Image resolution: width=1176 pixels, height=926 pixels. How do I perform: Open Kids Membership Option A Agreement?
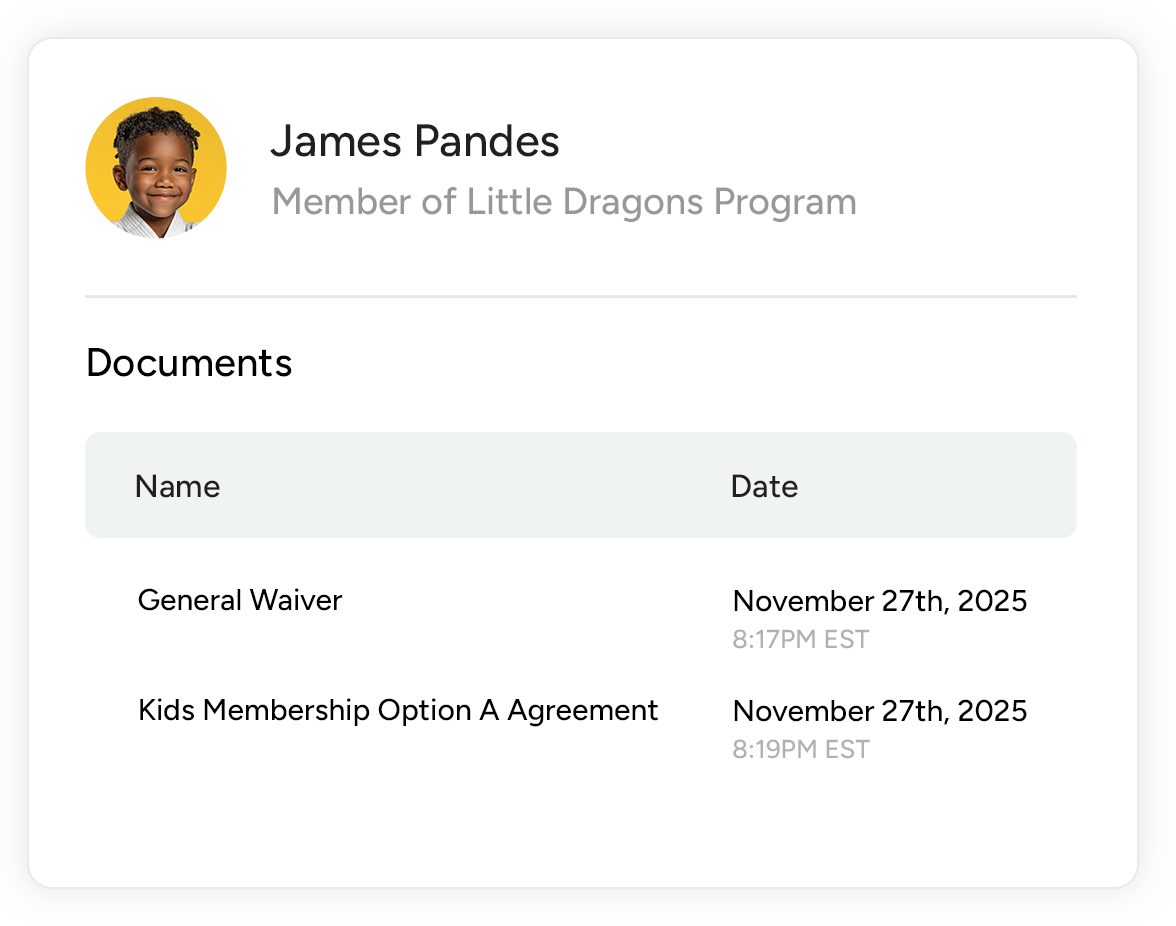pos(398,710)
